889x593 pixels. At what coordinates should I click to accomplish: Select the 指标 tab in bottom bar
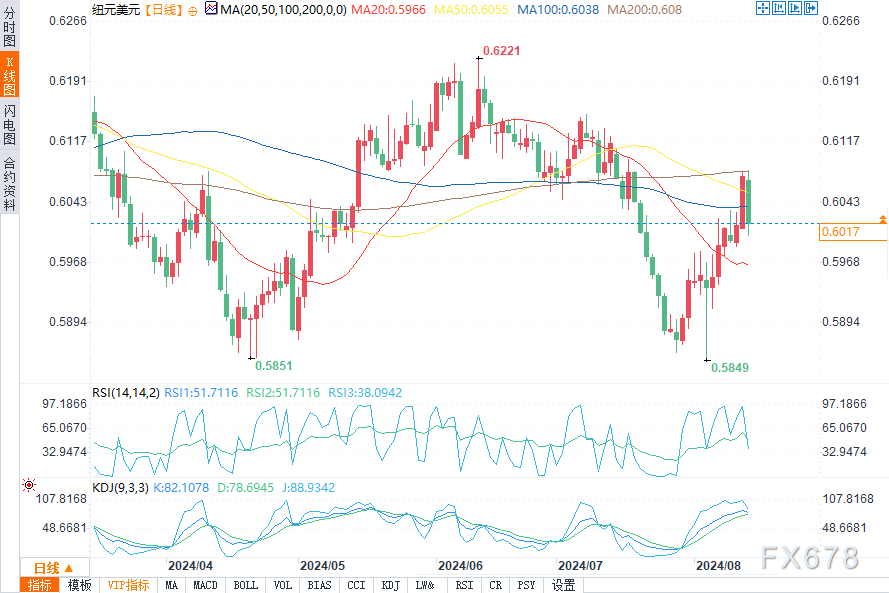click(x=40, y=585)
